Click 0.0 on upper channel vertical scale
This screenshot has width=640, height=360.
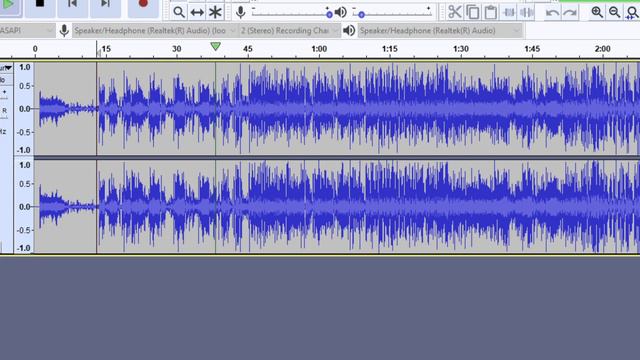click(x=25, y=109)
